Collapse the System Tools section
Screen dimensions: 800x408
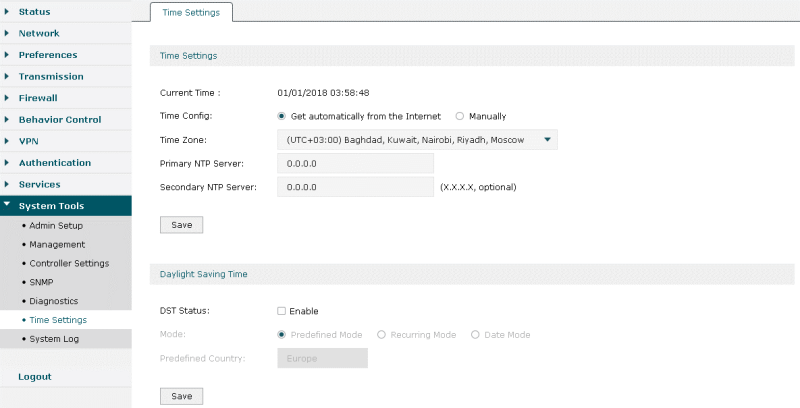click(66, 206)
